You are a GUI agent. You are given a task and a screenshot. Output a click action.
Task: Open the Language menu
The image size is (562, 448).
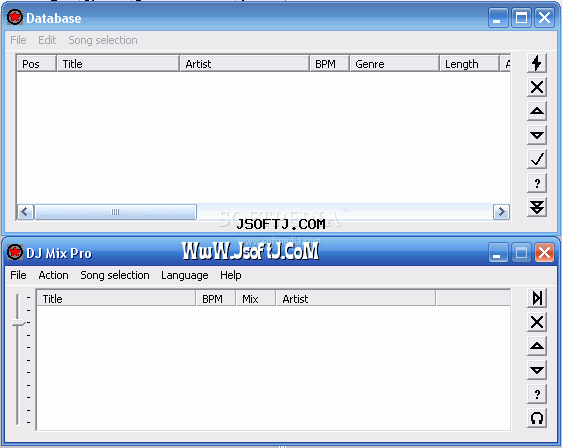[x=185, y=275]
